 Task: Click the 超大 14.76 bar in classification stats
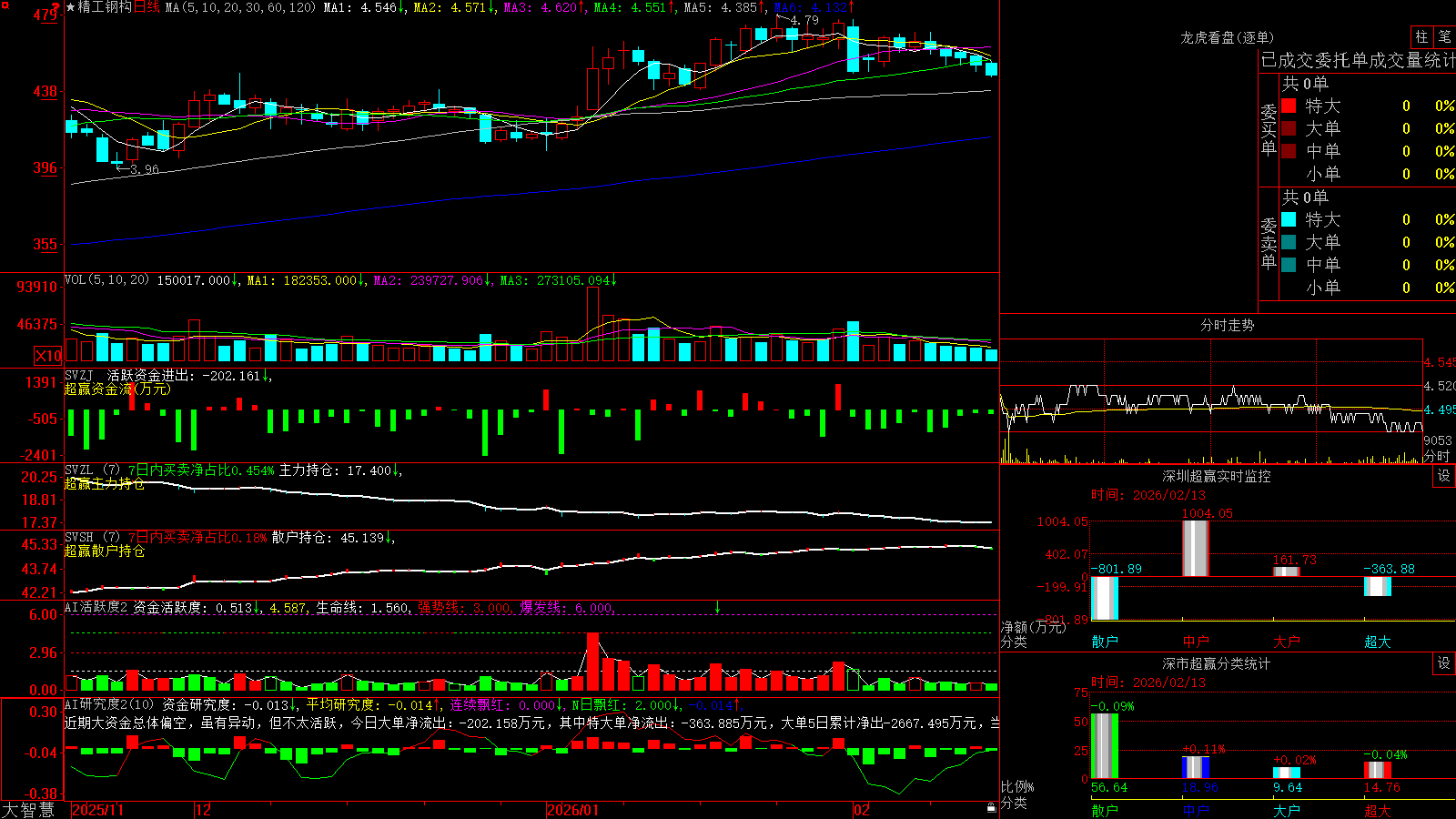[1378, 770]
